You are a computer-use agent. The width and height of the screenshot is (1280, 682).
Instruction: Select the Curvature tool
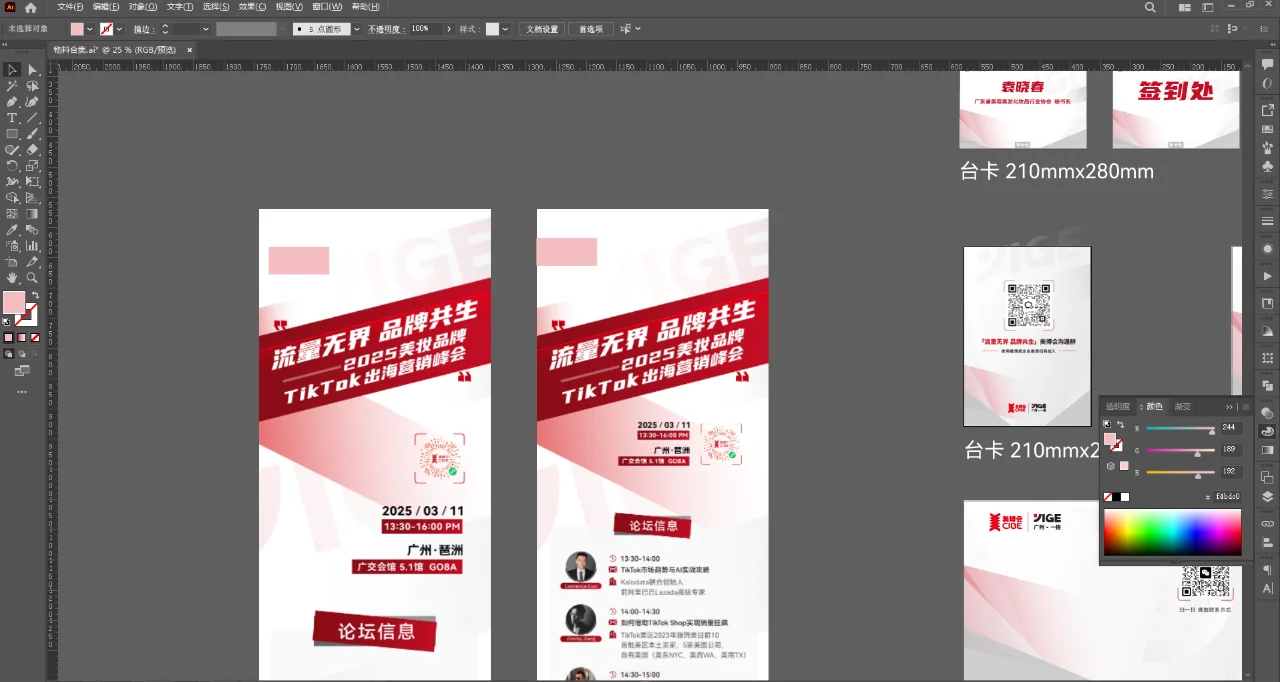point(32,102)
